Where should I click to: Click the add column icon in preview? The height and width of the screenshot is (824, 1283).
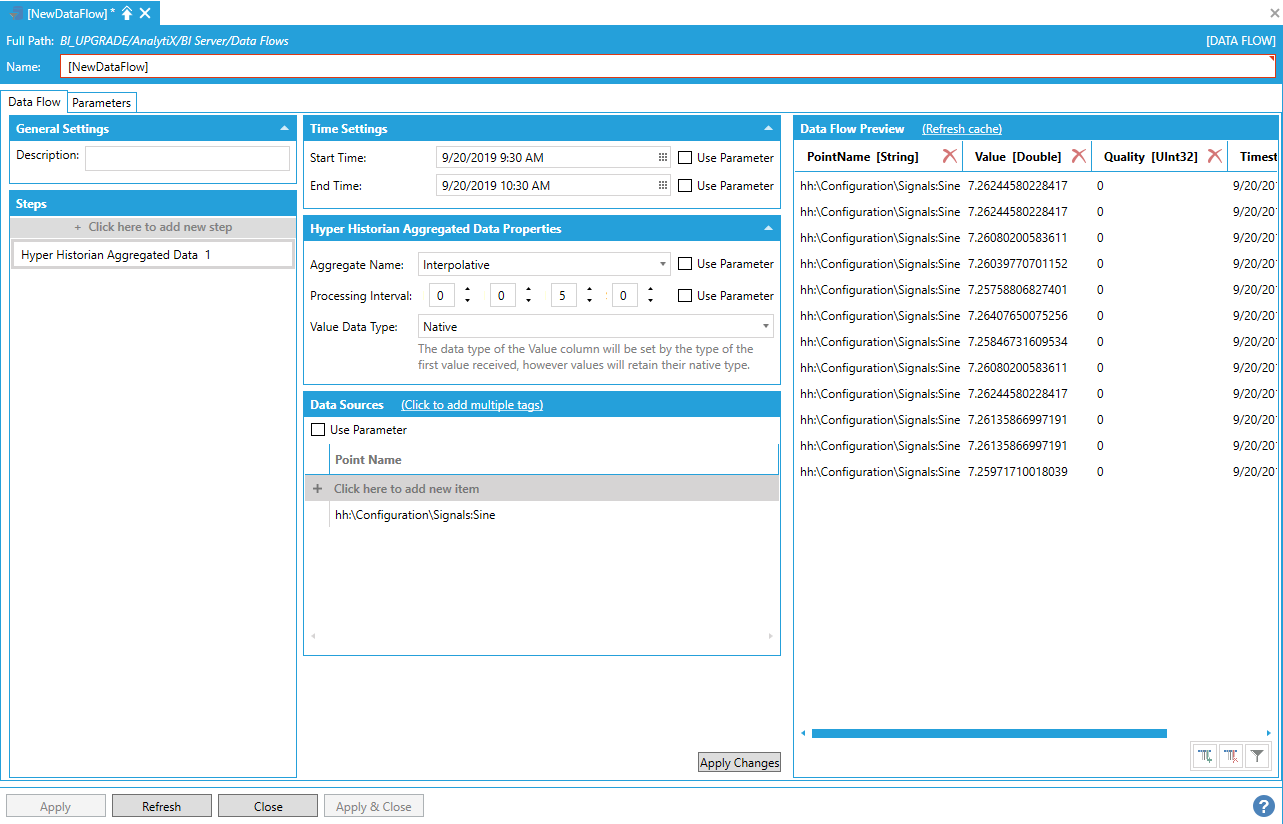pos(1205,757)
